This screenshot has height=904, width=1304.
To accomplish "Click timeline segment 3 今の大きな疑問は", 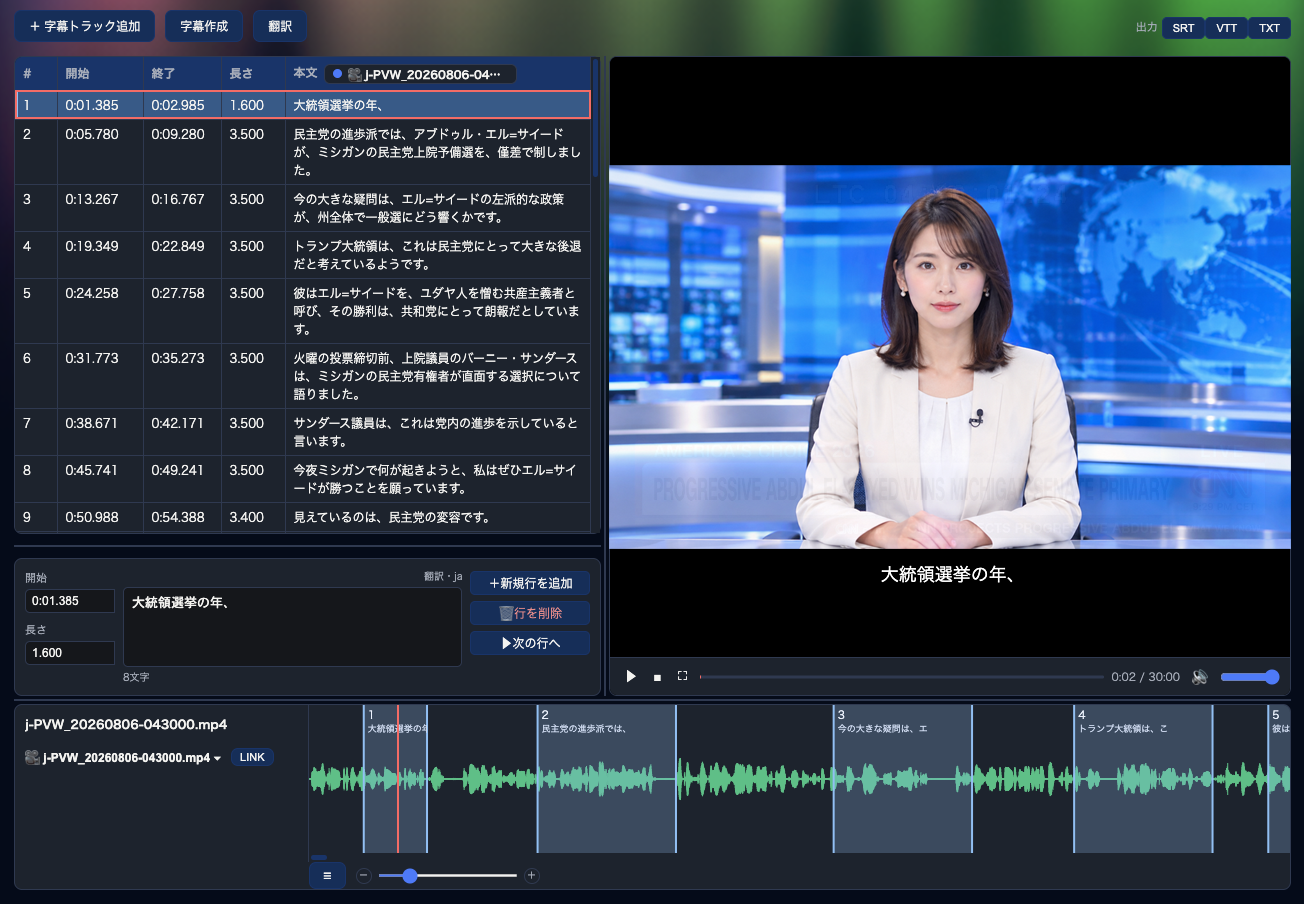I will tap(903, 779).
